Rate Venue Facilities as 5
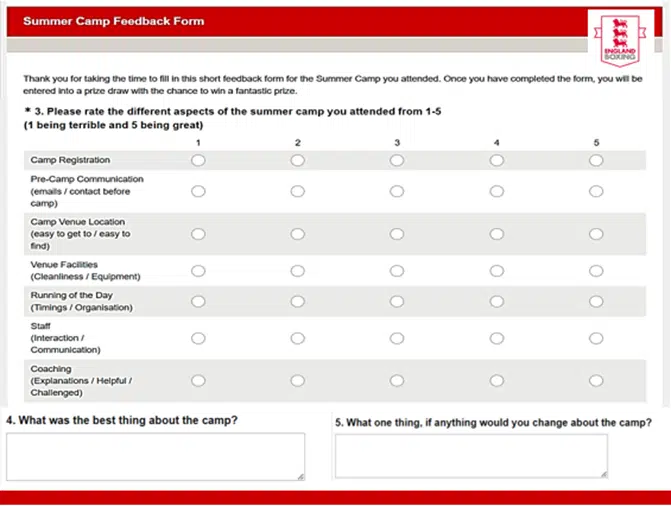The image size is (671, 506). click(x=596, y=270)
